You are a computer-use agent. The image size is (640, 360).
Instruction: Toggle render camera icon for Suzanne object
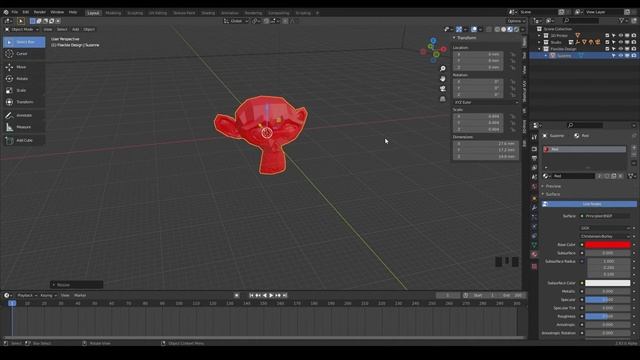(x=634, y=56)
